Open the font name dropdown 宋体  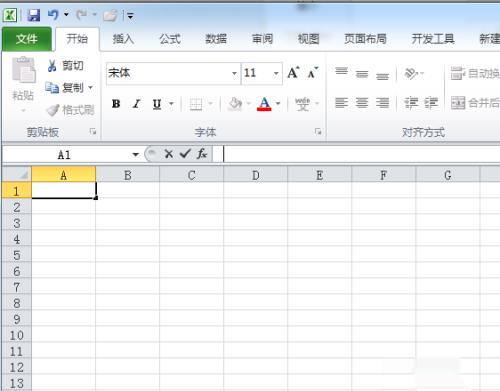click(234, 73)
